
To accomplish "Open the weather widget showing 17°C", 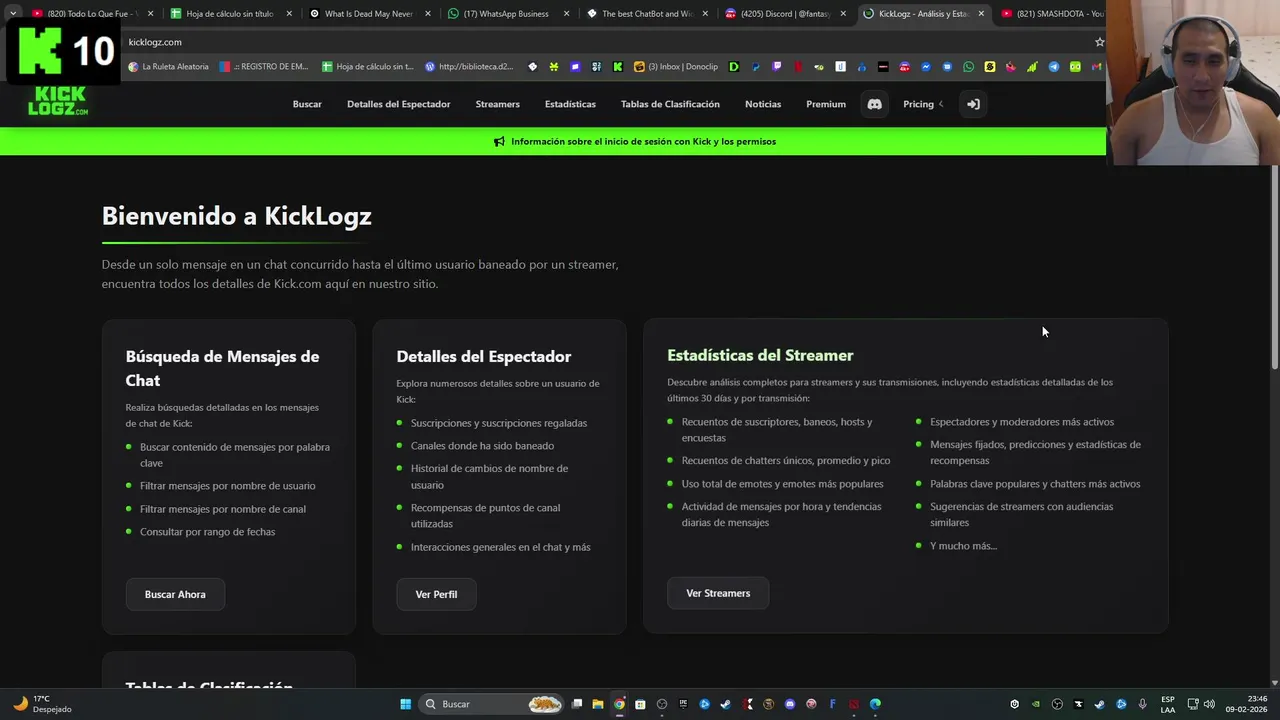I will 42,704.
